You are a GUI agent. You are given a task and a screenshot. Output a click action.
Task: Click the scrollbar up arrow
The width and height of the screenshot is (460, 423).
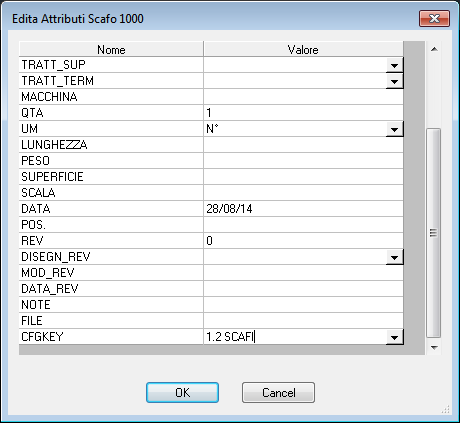tap(434, 49)
